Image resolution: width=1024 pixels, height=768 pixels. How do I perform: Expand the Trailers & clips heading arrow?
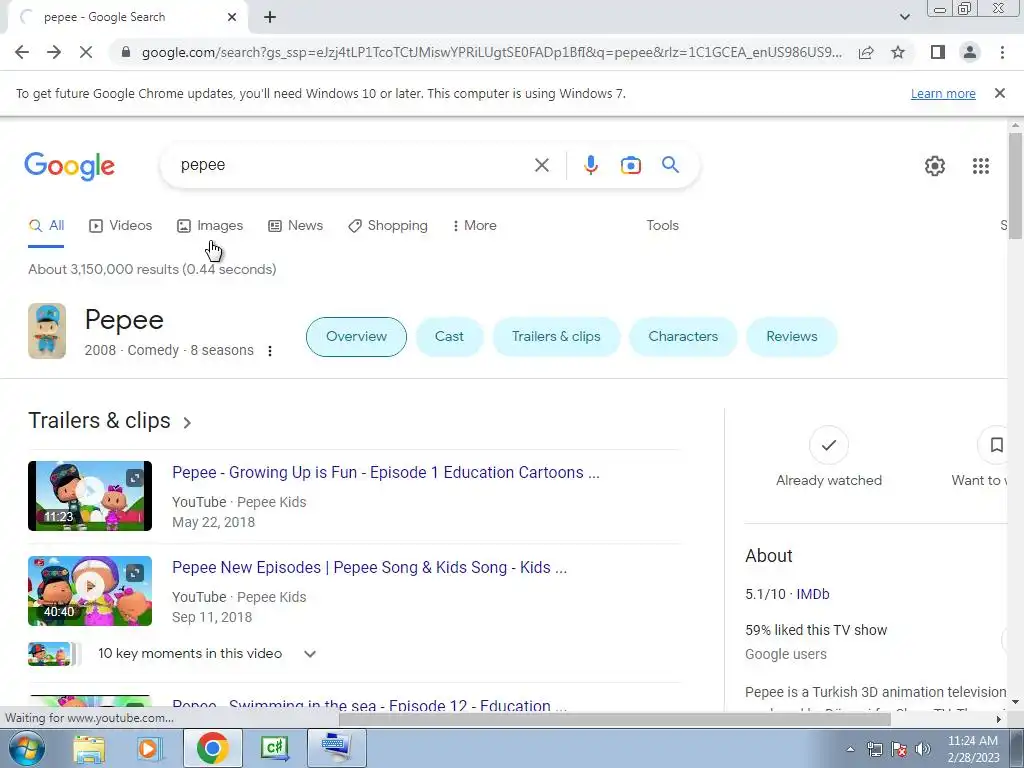pos(187,423)
